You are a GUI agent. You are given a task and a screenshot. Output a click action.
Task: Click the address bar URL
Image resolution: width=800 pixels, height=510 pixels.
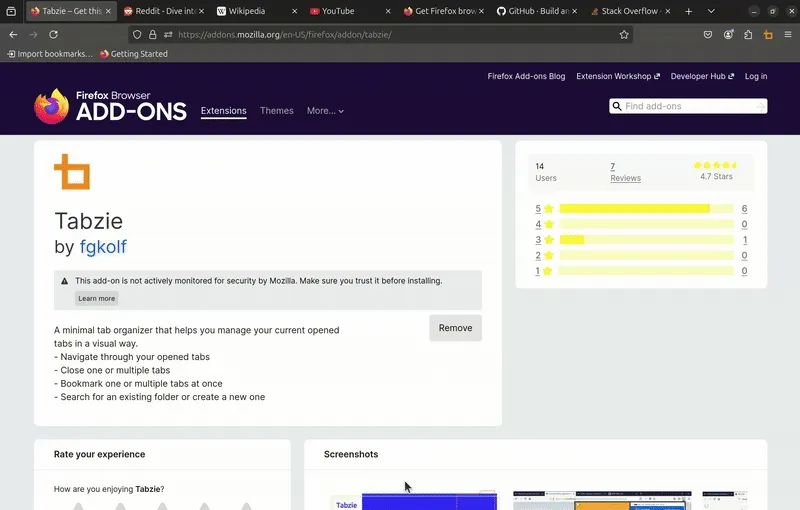(x=285, y=35)
